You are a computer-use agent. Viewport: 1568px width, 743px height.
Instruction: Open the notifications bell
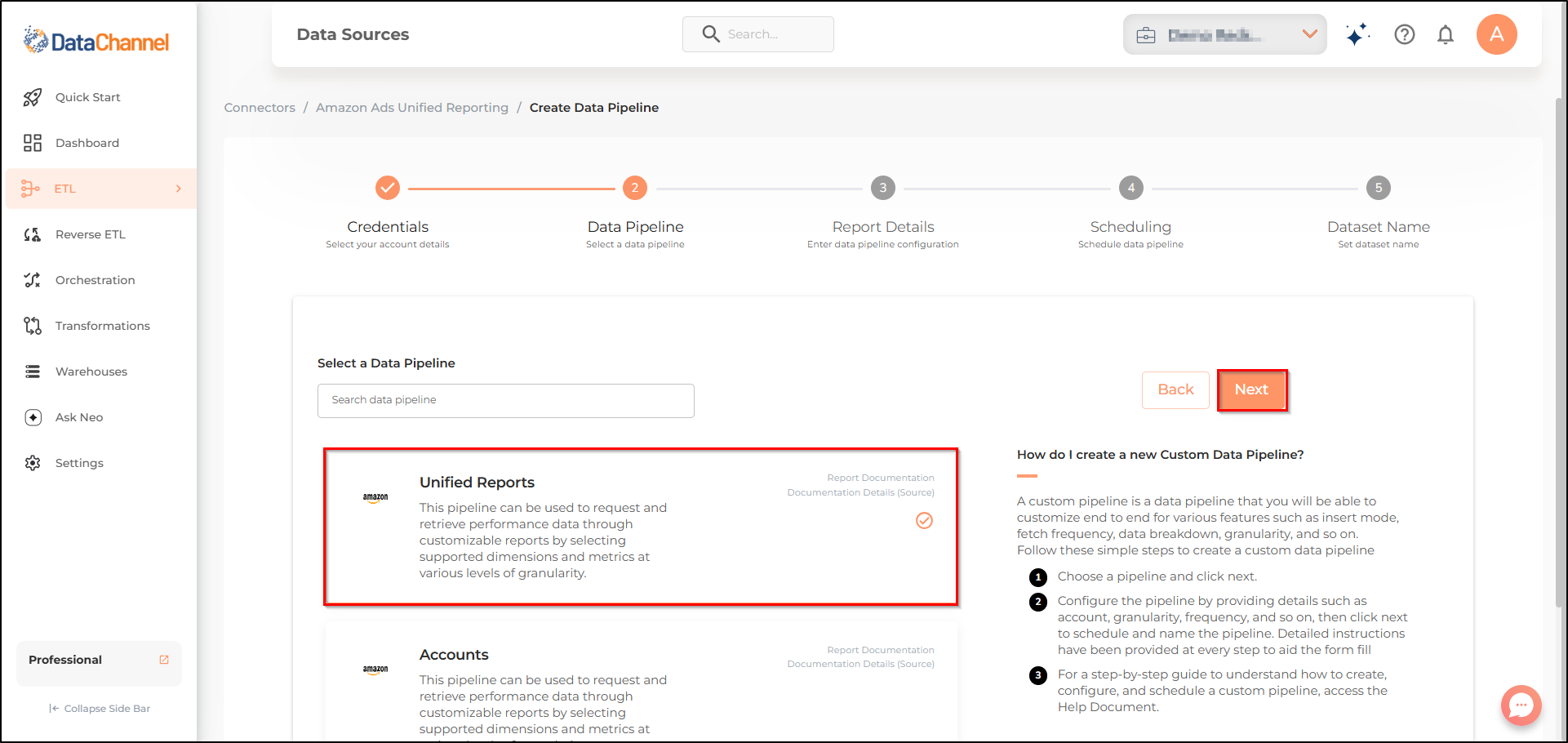(x=1446, y=34)
